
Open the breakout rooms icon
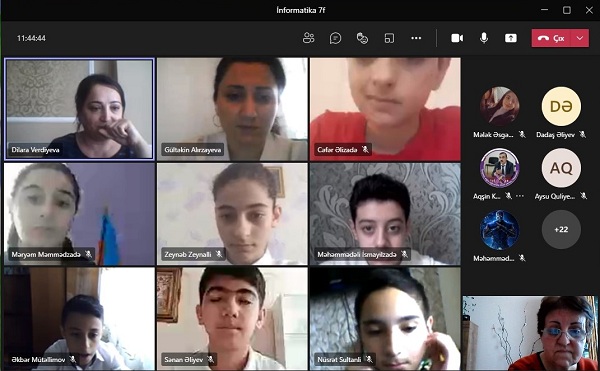point(389,38)
